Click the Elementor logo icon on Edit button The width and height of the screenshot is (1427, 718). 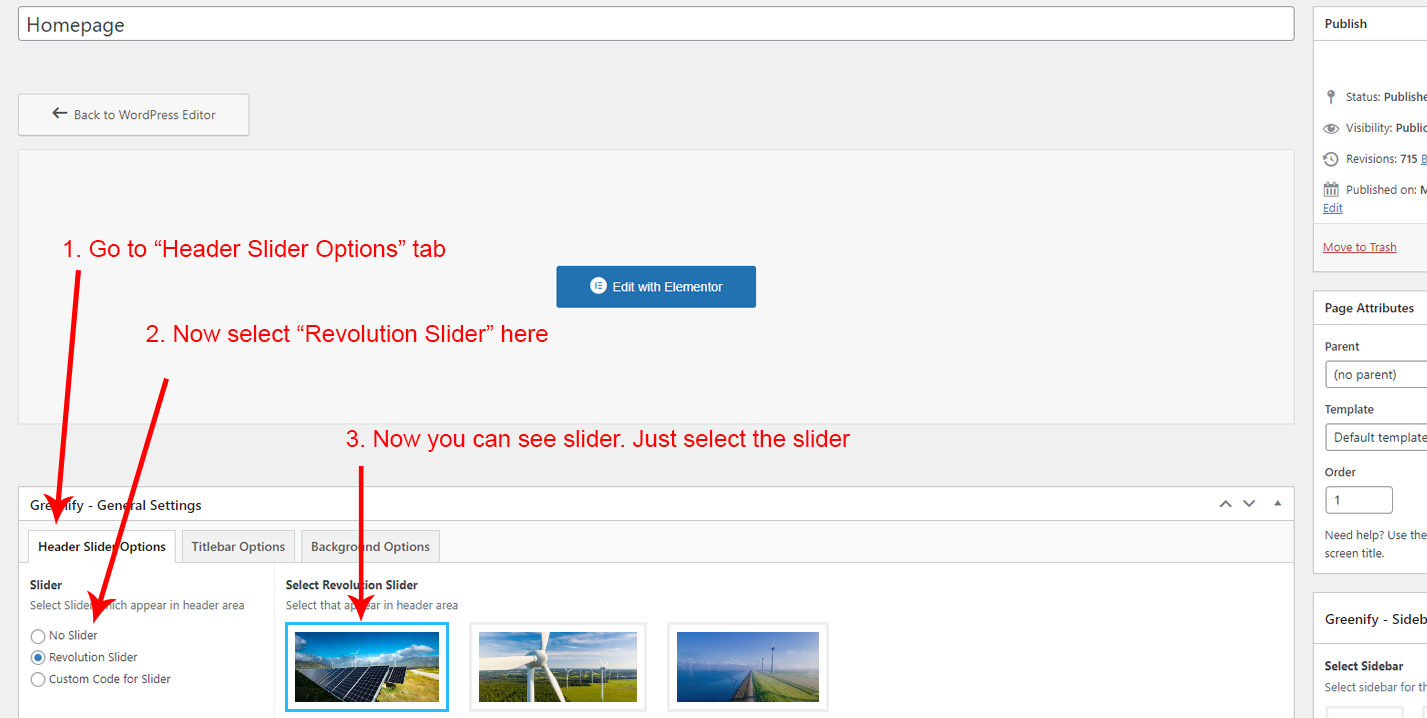[598, 286]
